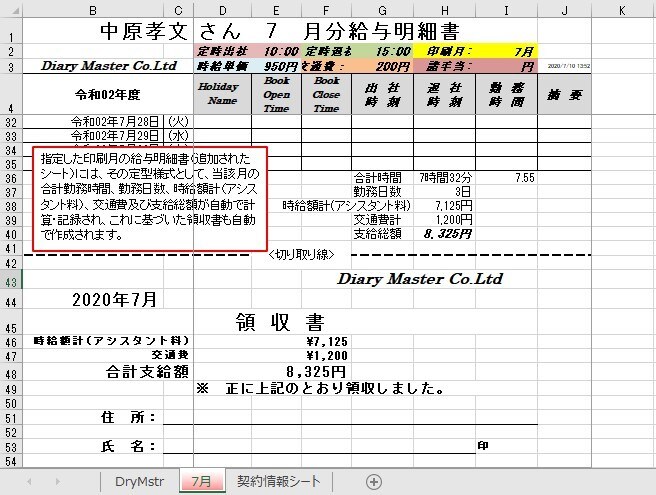Click the 領収書 heading
656x495 pixels.
(x=279, y=322)
